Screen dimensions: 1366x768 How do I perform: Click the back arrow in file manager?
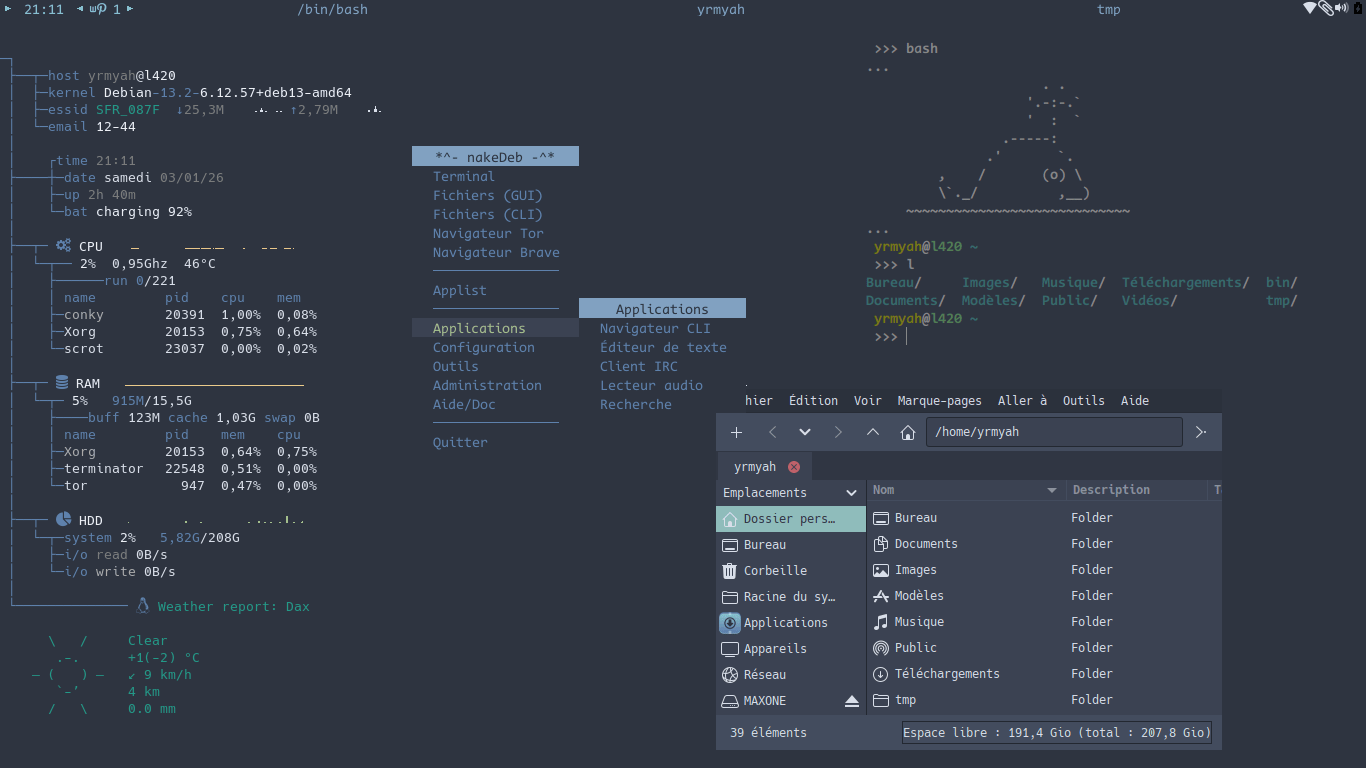pyautogui.click(x=772, y=432)
